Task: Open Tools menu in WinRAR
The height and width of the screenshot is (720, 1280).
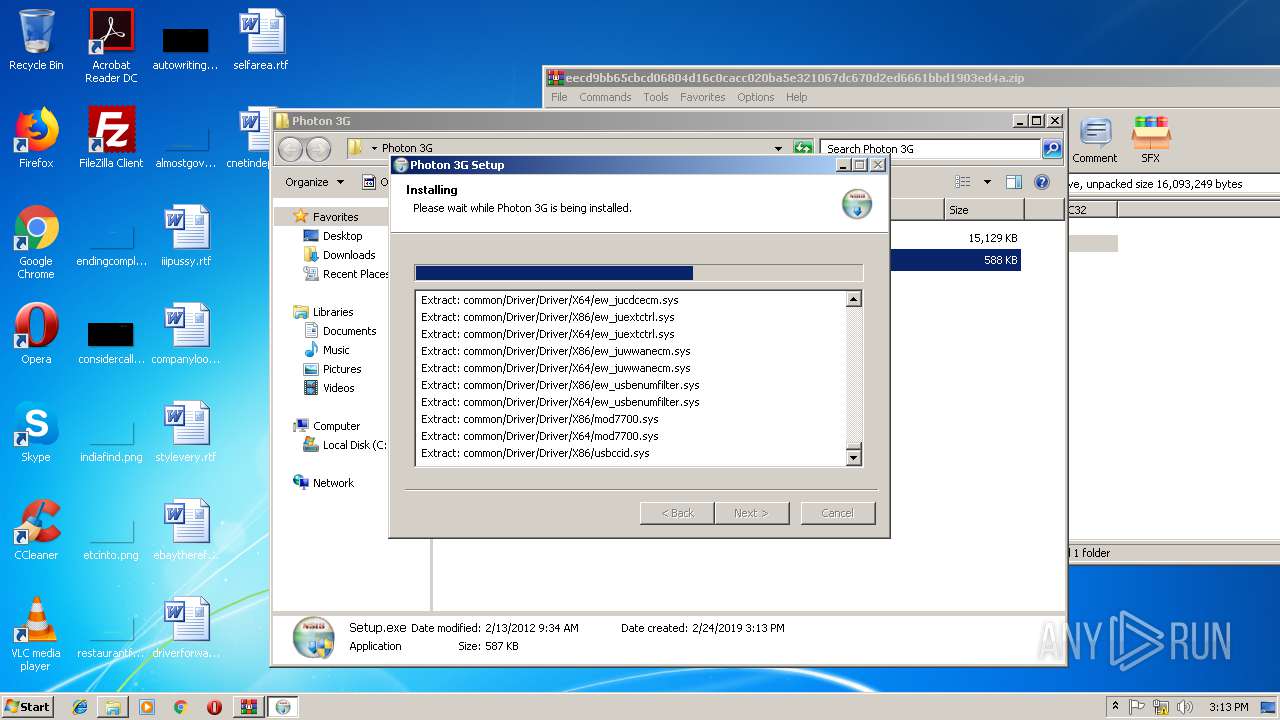Action: pyautogui.click(x=656, y=97)
